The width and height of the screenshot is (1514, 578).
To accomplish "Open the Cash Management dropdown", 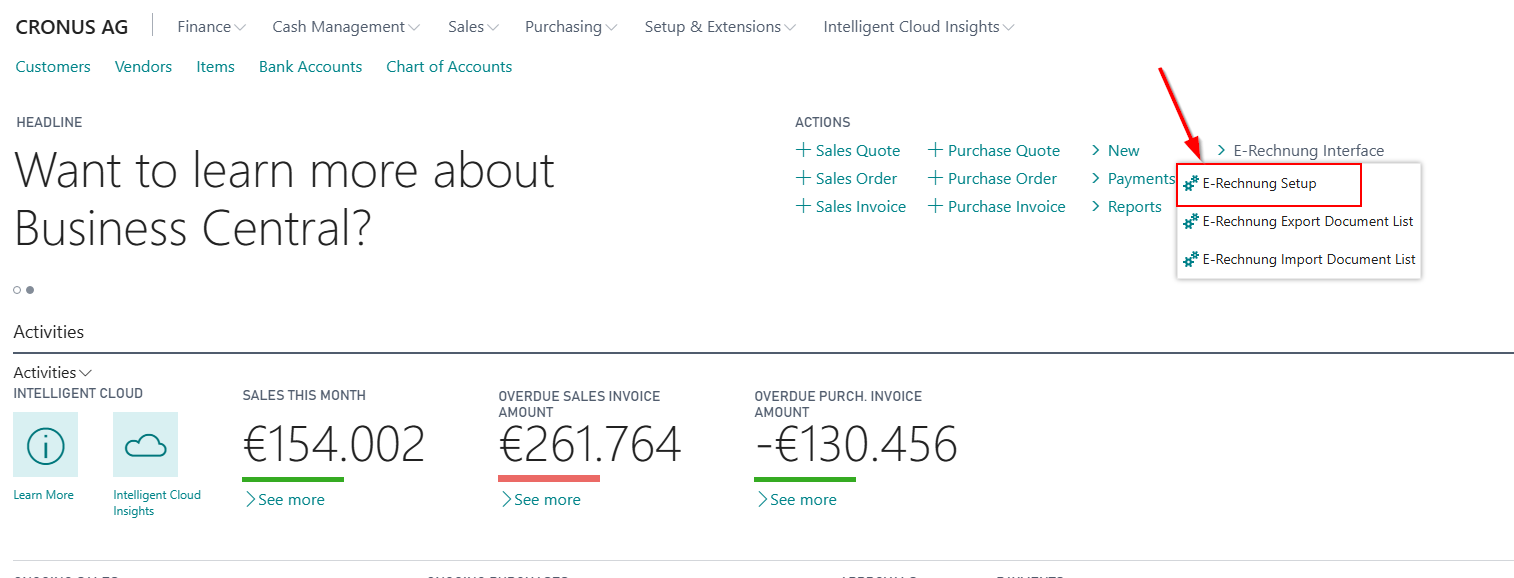I will pyautogui.click(x=346, y=27).
